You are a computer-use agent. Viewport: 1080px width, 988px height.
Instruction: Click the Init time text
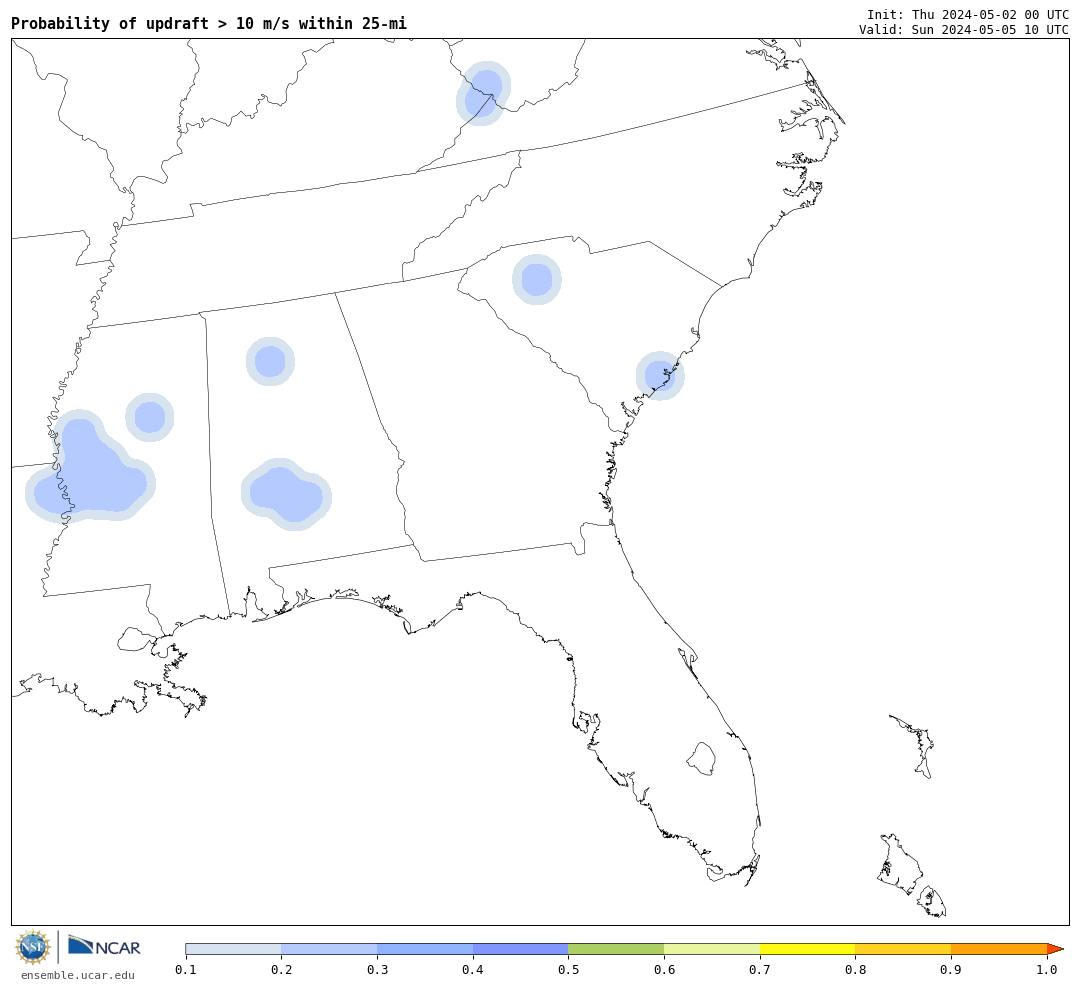pyautogui.click(x=968, y=14)
